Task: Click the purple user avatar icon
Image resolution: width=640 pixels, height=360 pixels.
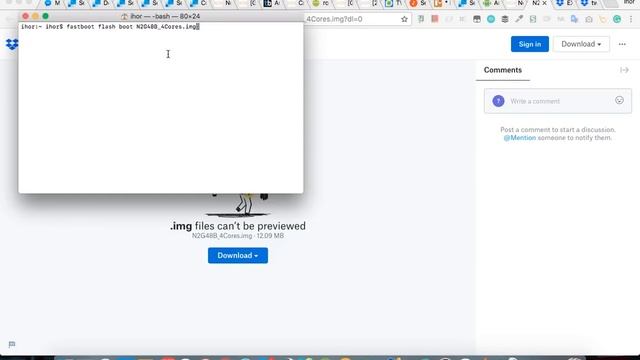Action: 498,101
